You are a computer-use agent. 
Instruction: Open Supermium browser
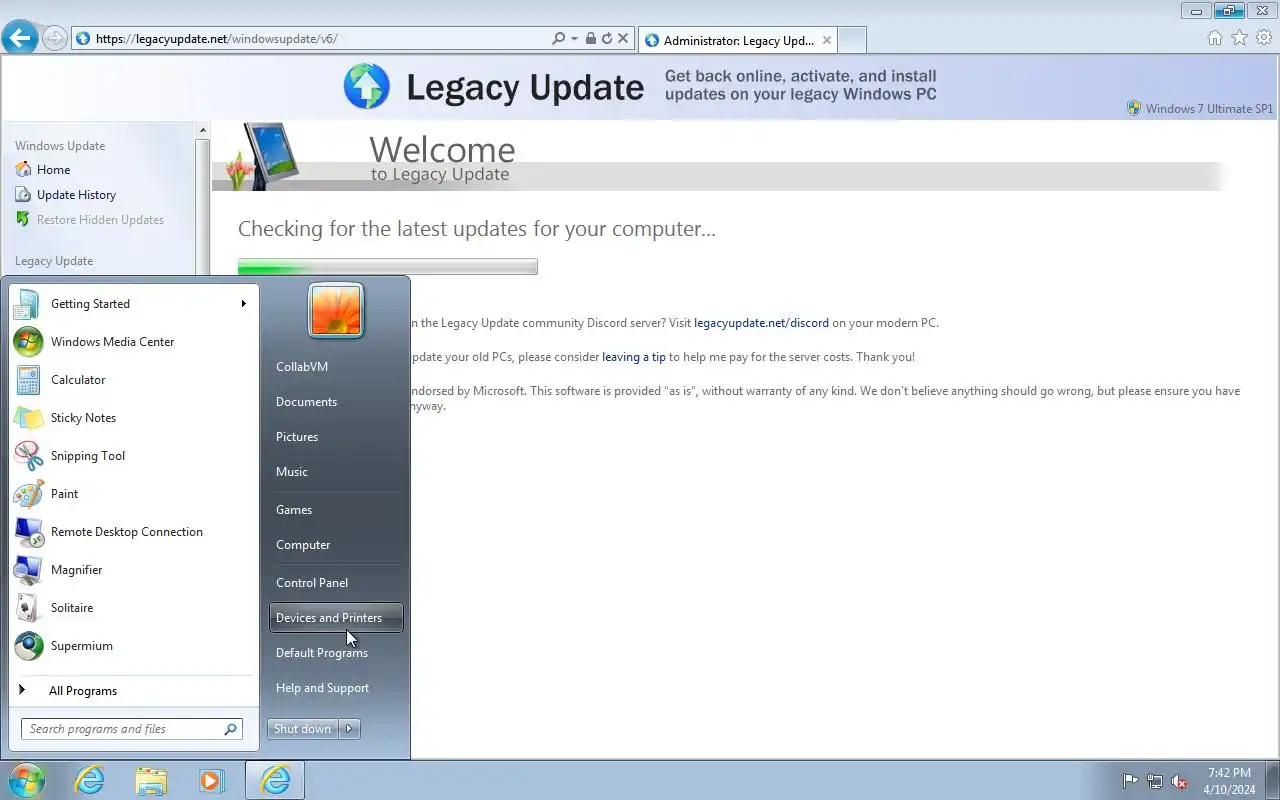click(x=133, y=646)
